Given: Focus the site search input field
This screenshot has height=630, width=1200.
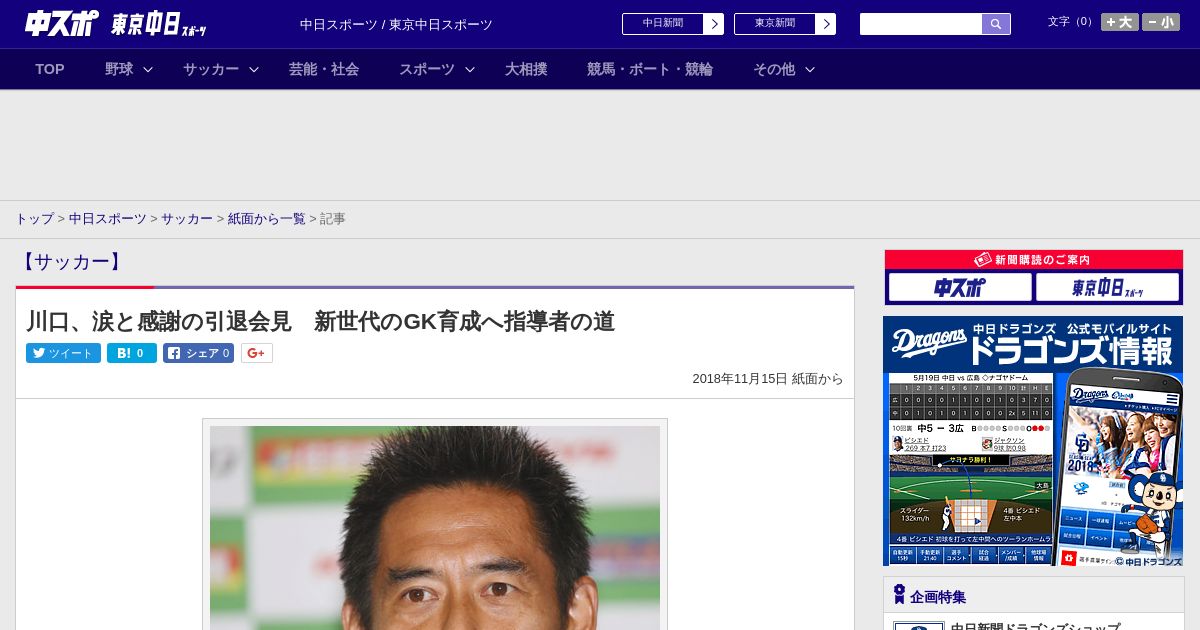Looking at the screenshot, I should tap(921, 24).
